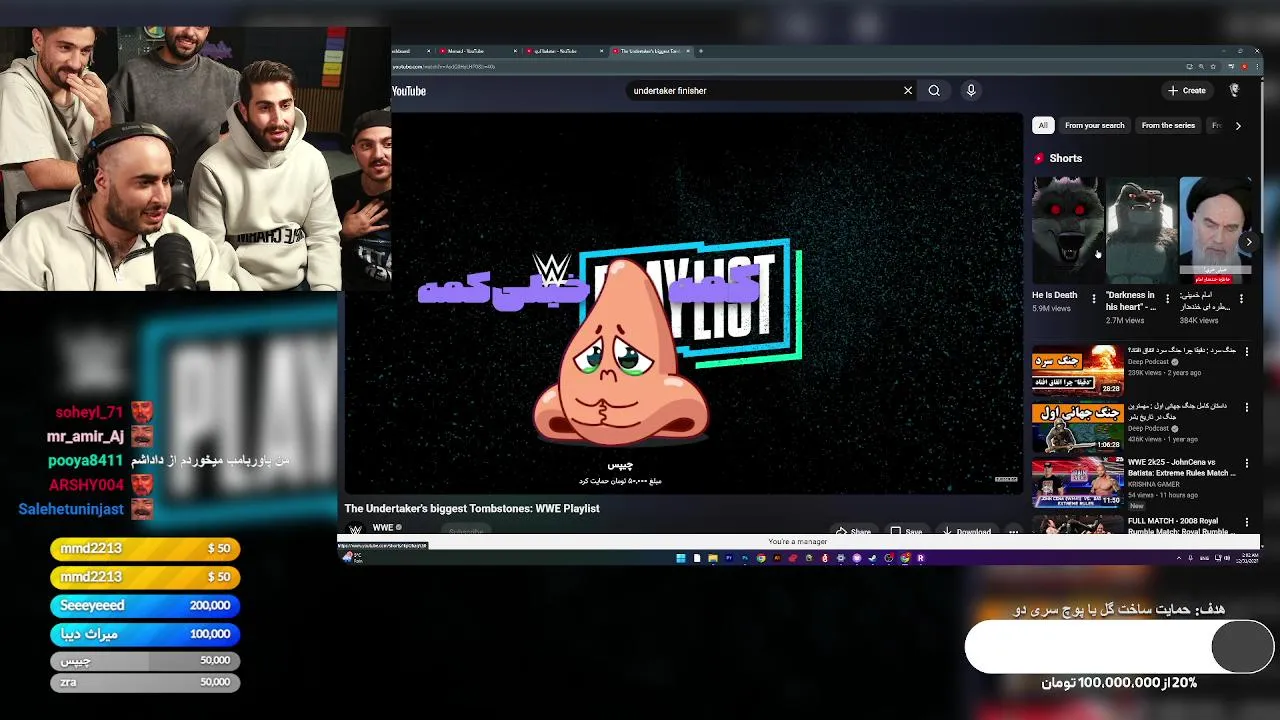This screenshot has height=720, width=1280.
Task: Open the 28:28 Deep Podcast video thumbnail
Action: click(x=1078, y=370)
